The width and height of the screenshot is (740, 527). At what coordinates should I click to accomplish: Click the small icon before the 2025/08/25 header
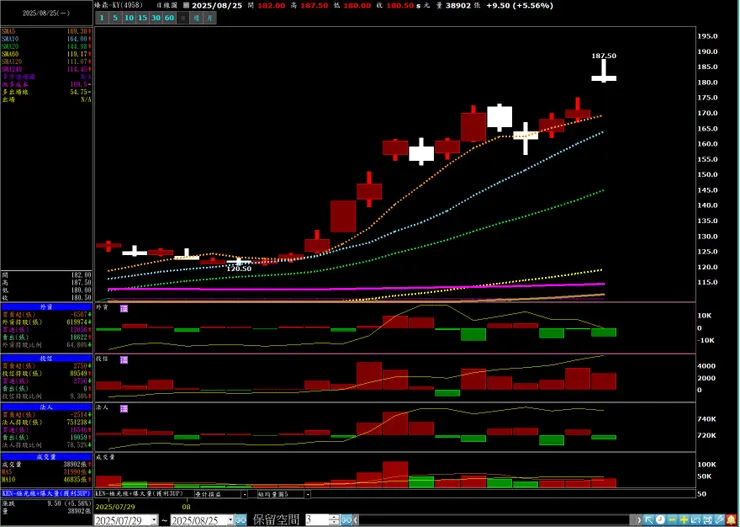coord(186,6)
